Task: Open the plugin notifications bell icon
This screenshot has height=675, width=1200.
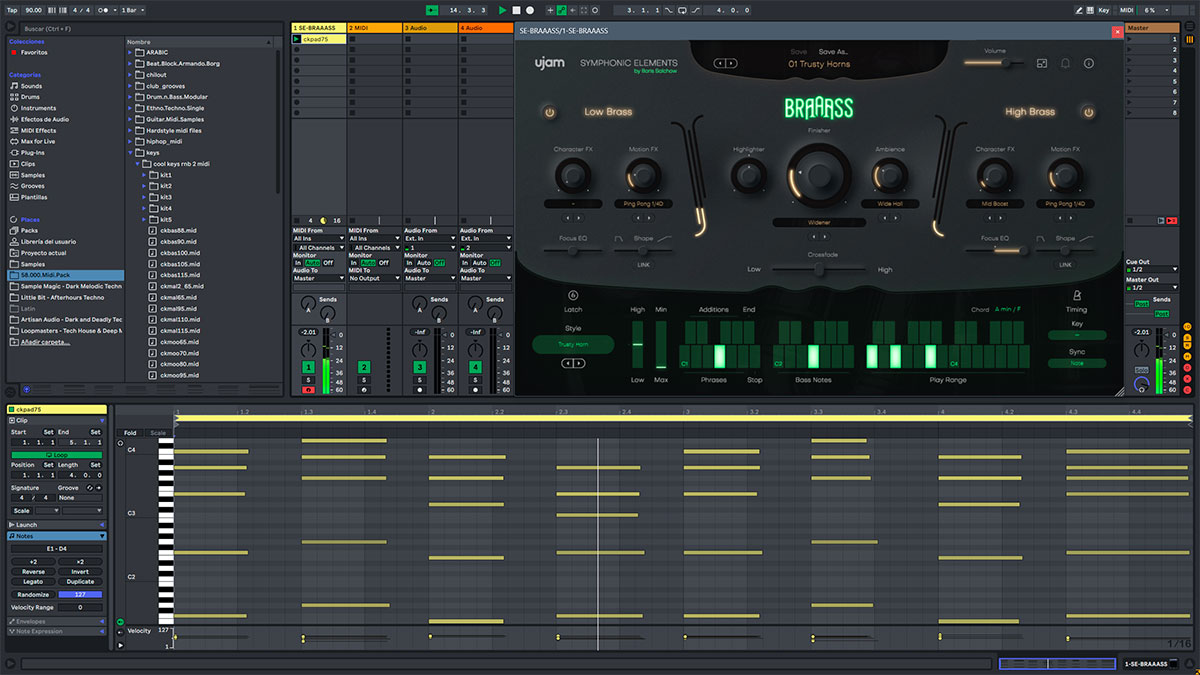Action: click(1065, 63)
